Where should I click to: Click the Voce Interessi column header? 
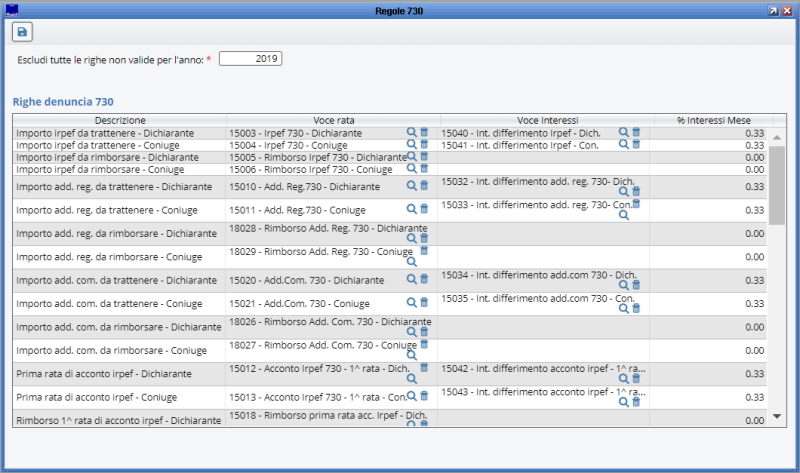(x=547, y=120)
